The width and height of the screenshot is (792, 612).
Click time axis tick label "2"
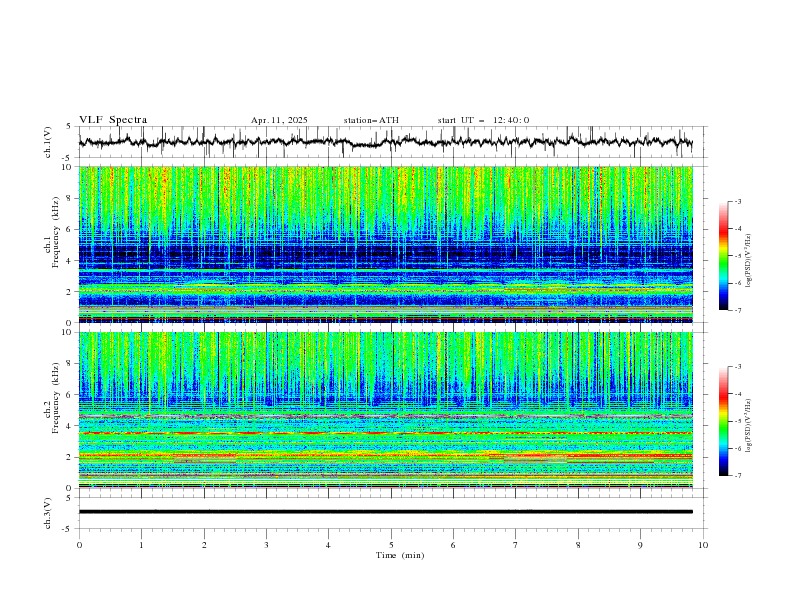pos(204,545)
